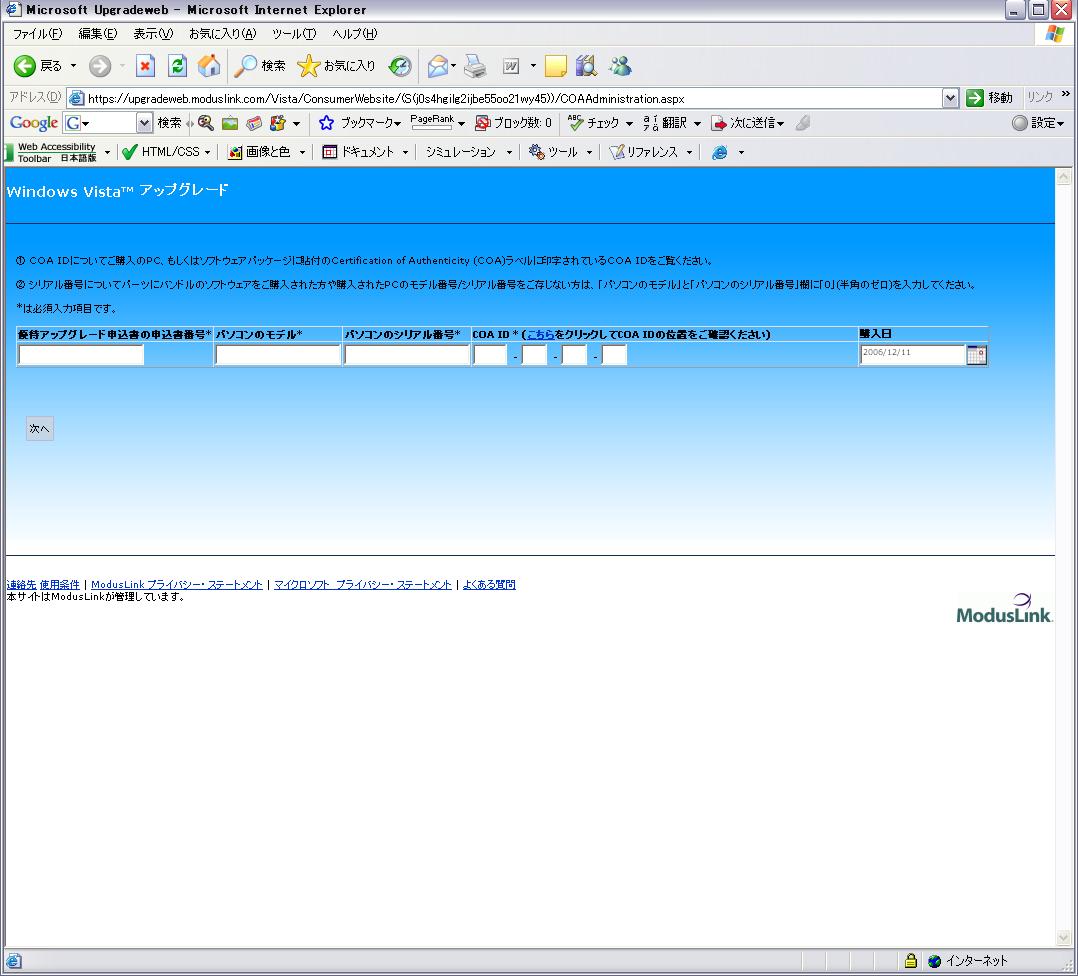Go to the Home page icon
The width and height of the screenshot is (1078, 976).
(x=209, y=66)
